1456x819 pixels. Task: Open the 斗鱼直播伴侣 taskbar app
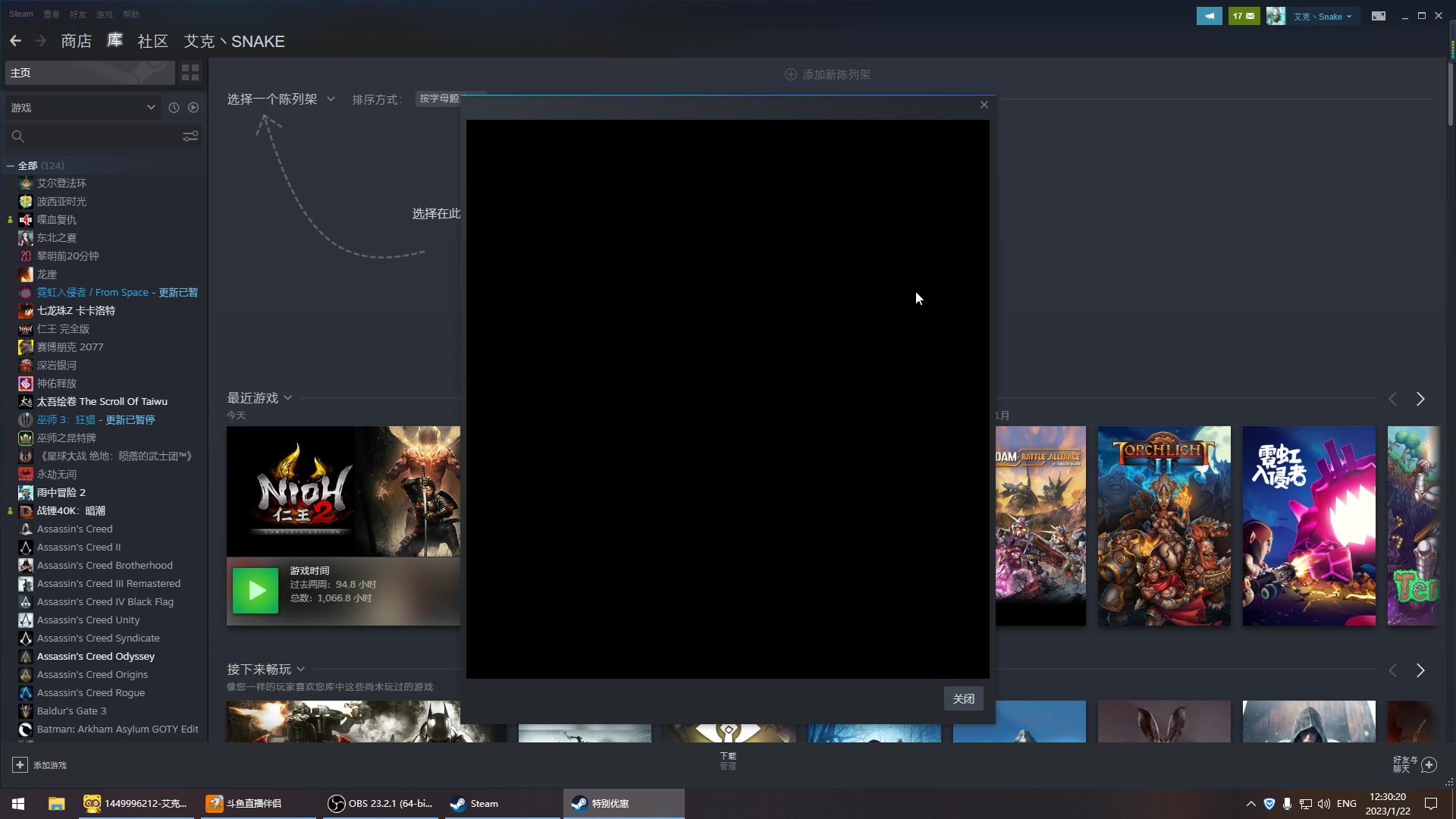pyautogui.click(x=258, y=804)
